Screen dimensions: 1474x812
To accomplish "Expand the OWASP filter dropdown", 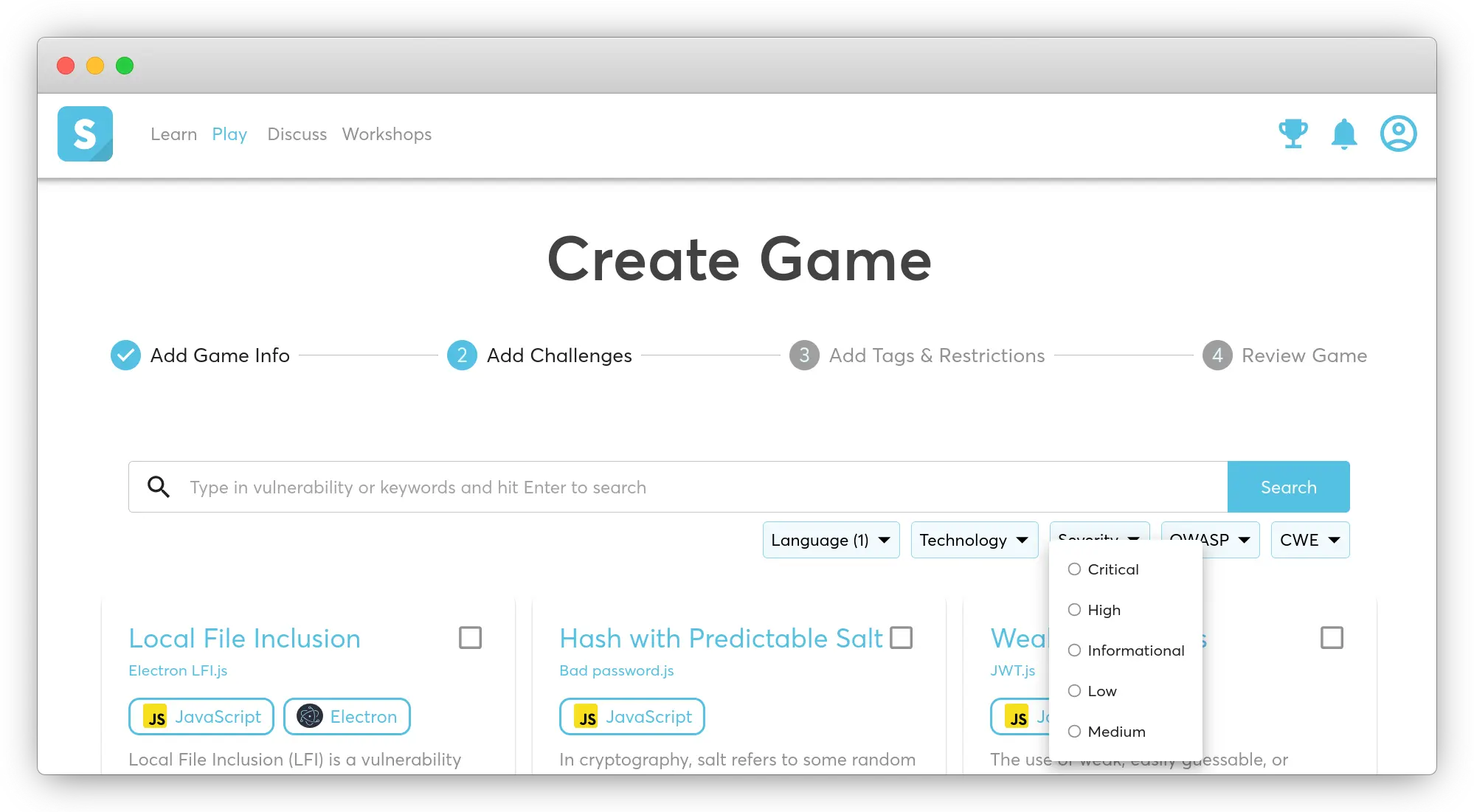I will (1209, 539).
